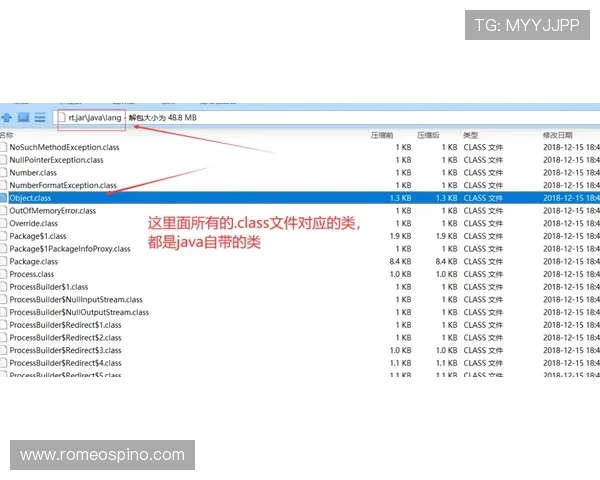Viewport: 600px width, 480px height.
Task: Select ProcessBuilder$Redirect$1.class file
Action: coord(65,325)
